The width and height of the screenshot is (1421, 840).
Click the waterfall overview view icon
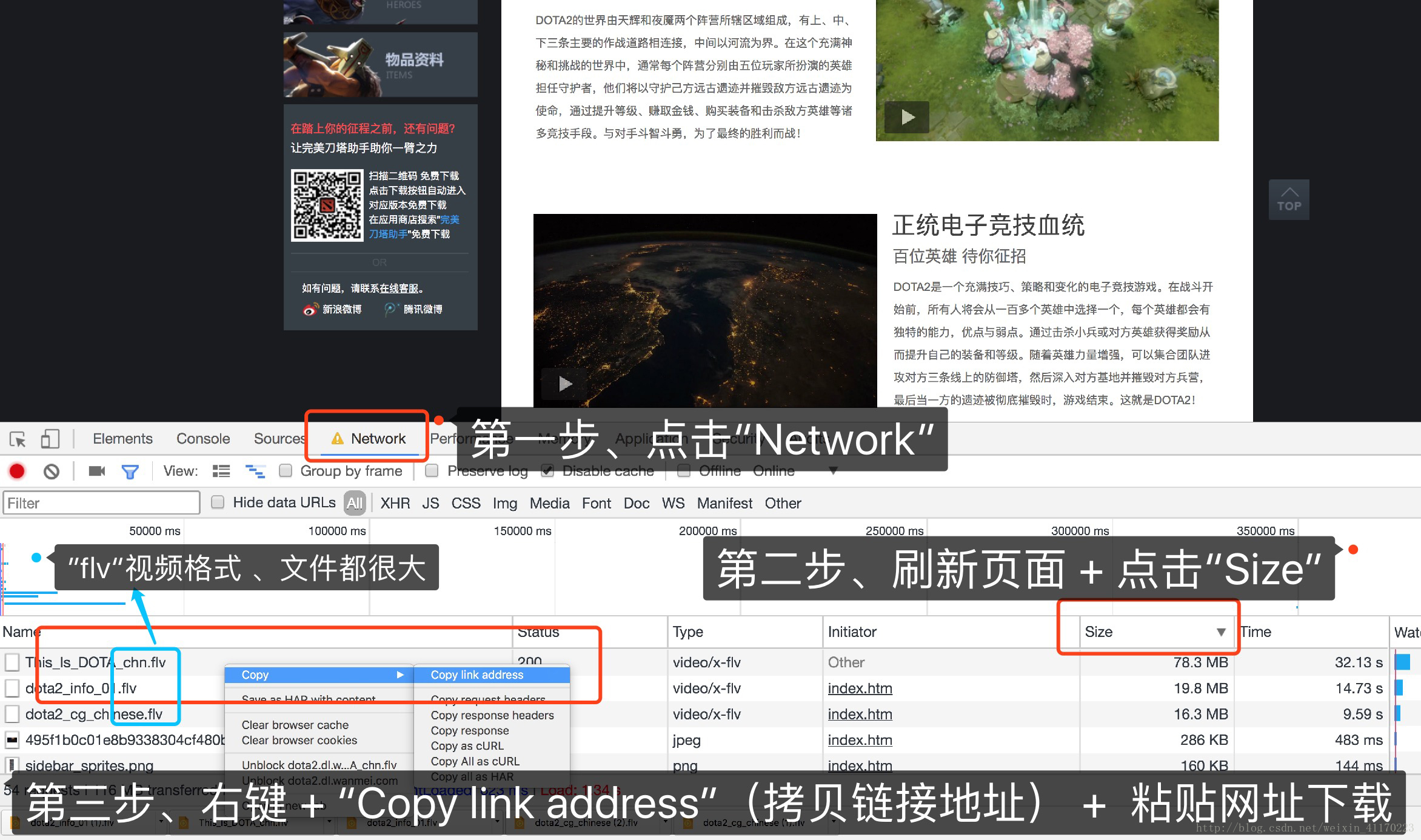255,471
